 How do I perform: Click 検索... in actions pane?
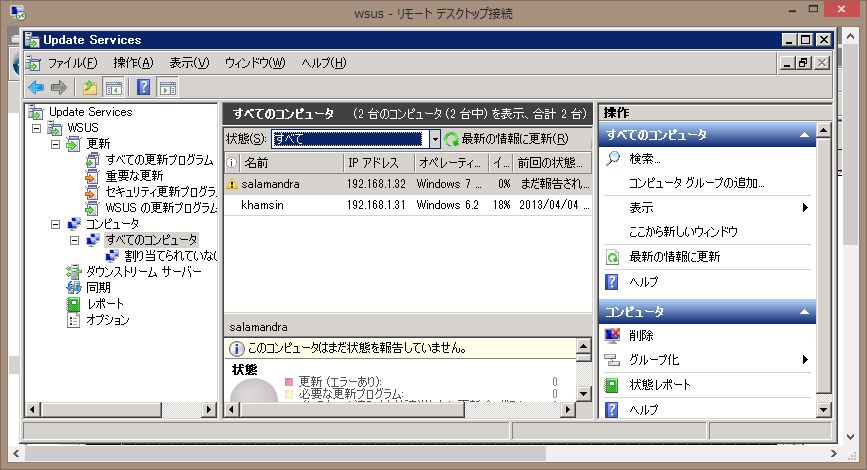645,159
